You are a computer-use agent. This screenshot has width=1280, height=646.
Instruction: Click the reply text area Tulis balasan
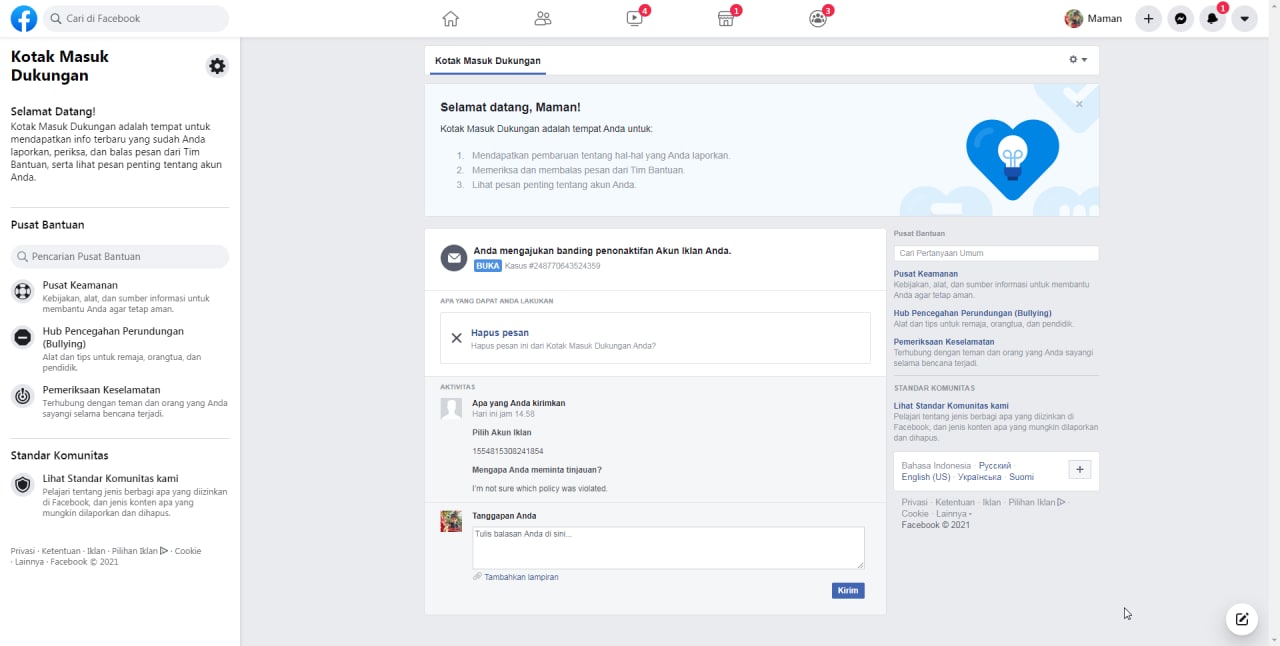(668, 548)
